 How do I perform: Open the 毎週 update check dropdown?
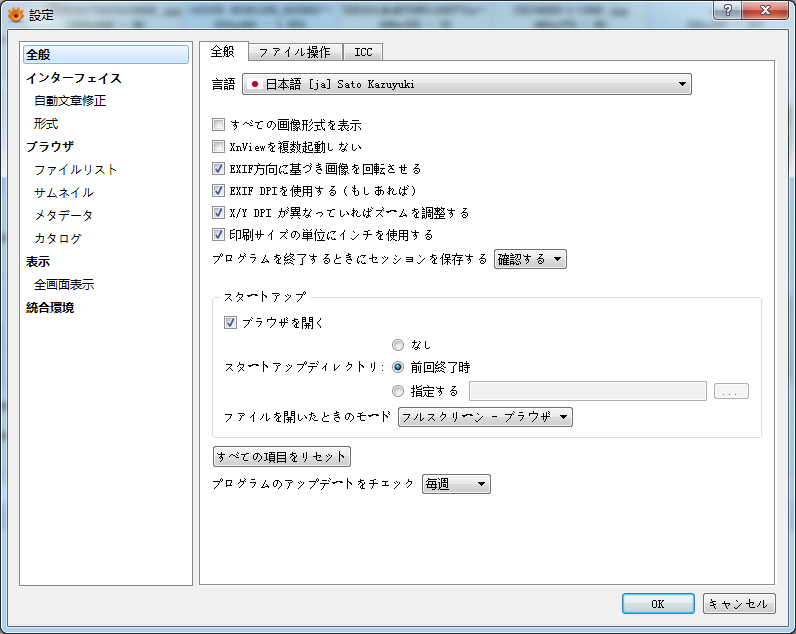(456, 484)
